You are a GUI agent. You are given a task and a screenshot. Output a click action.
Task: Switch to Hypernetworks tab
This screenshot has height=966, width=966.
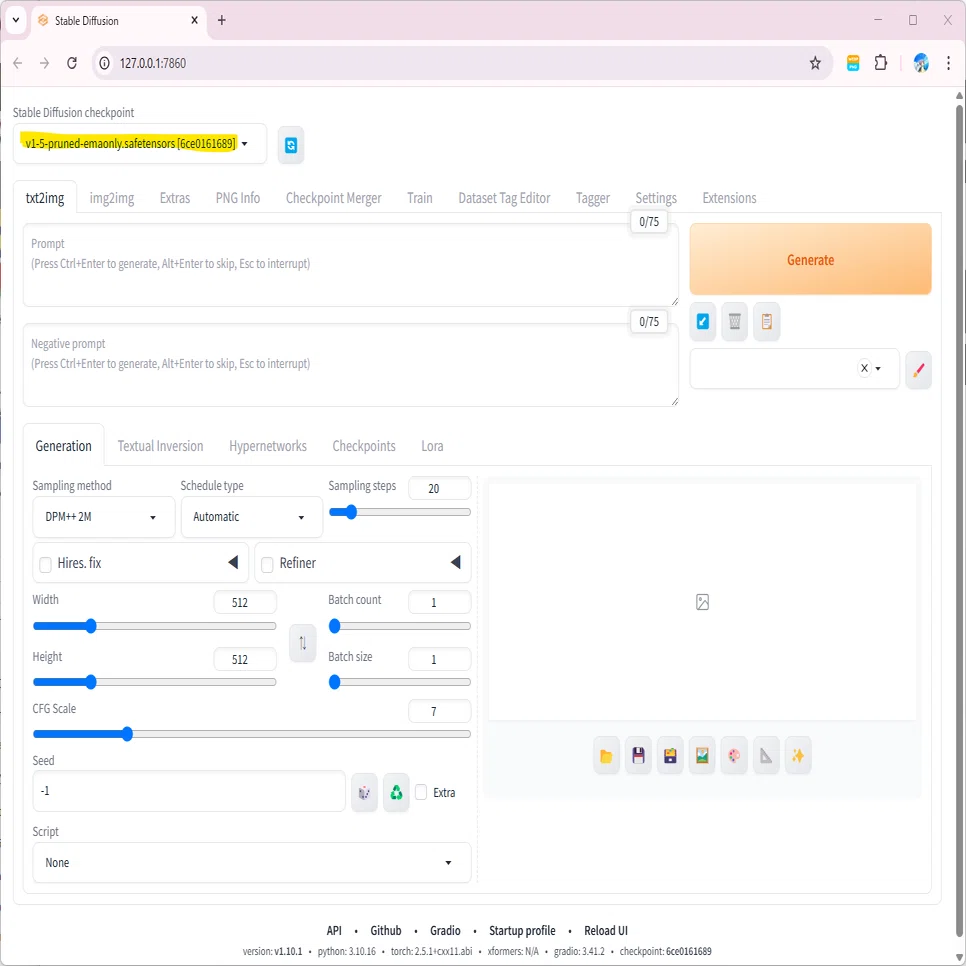(267, 446)
